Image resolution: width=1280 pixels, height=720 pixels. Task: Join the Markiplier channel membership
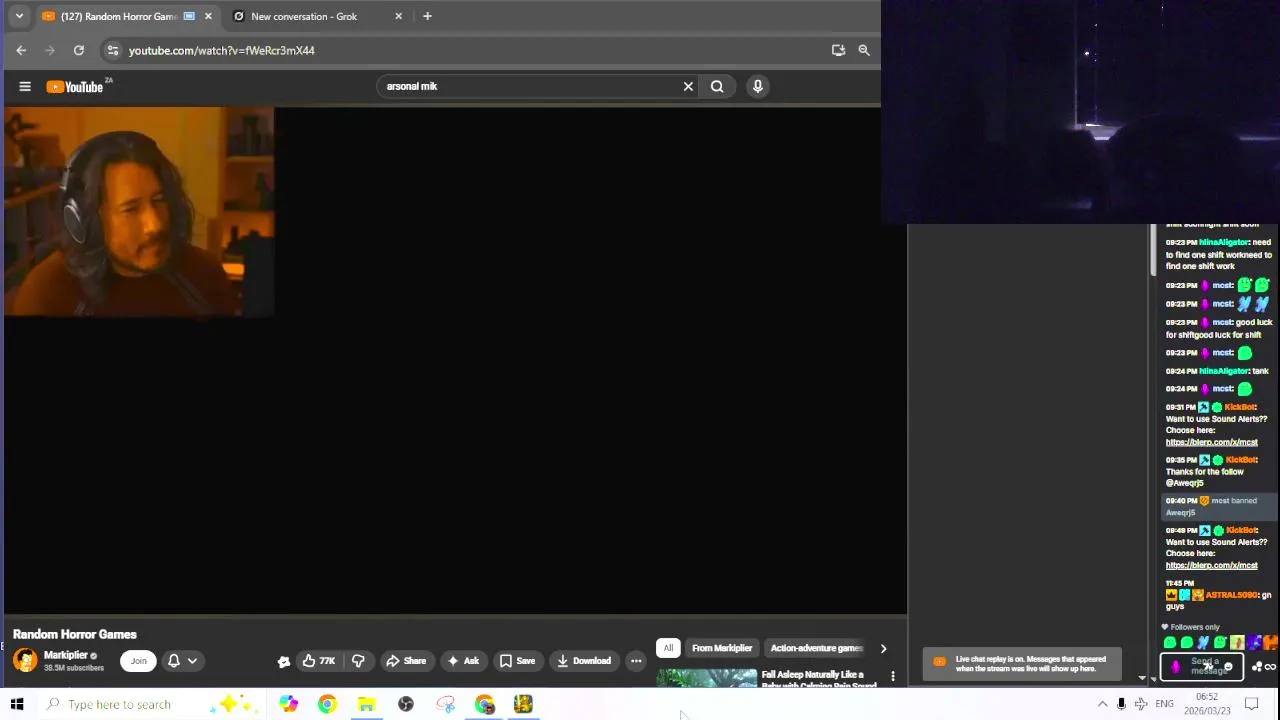pyautogui.click(x=138, y=660)
